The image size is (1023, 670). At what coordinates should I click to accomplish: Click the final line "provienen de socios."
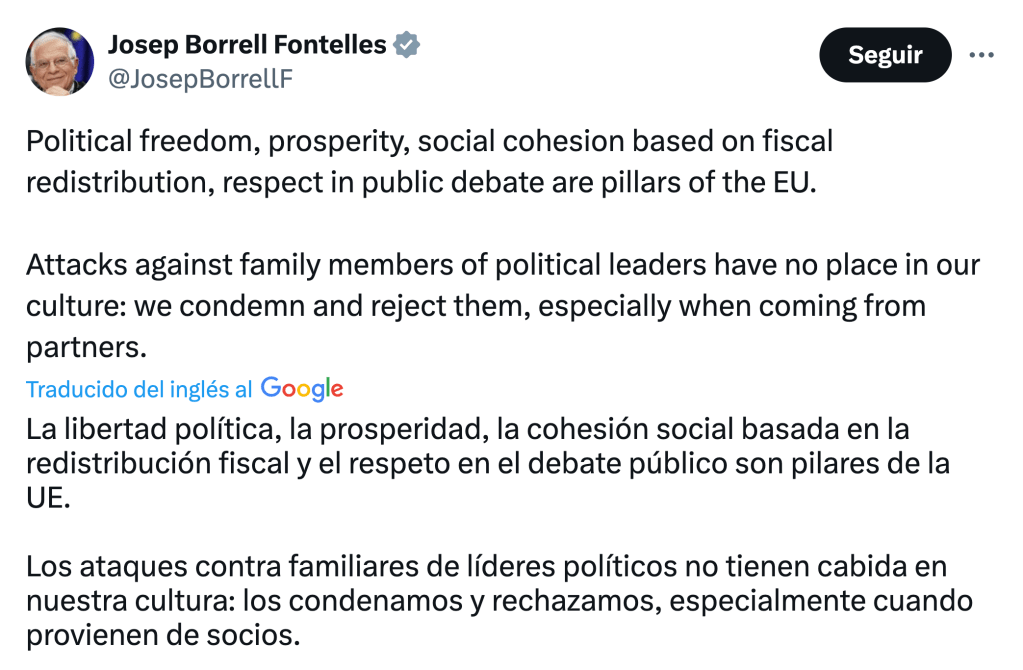tap(163, 636)
